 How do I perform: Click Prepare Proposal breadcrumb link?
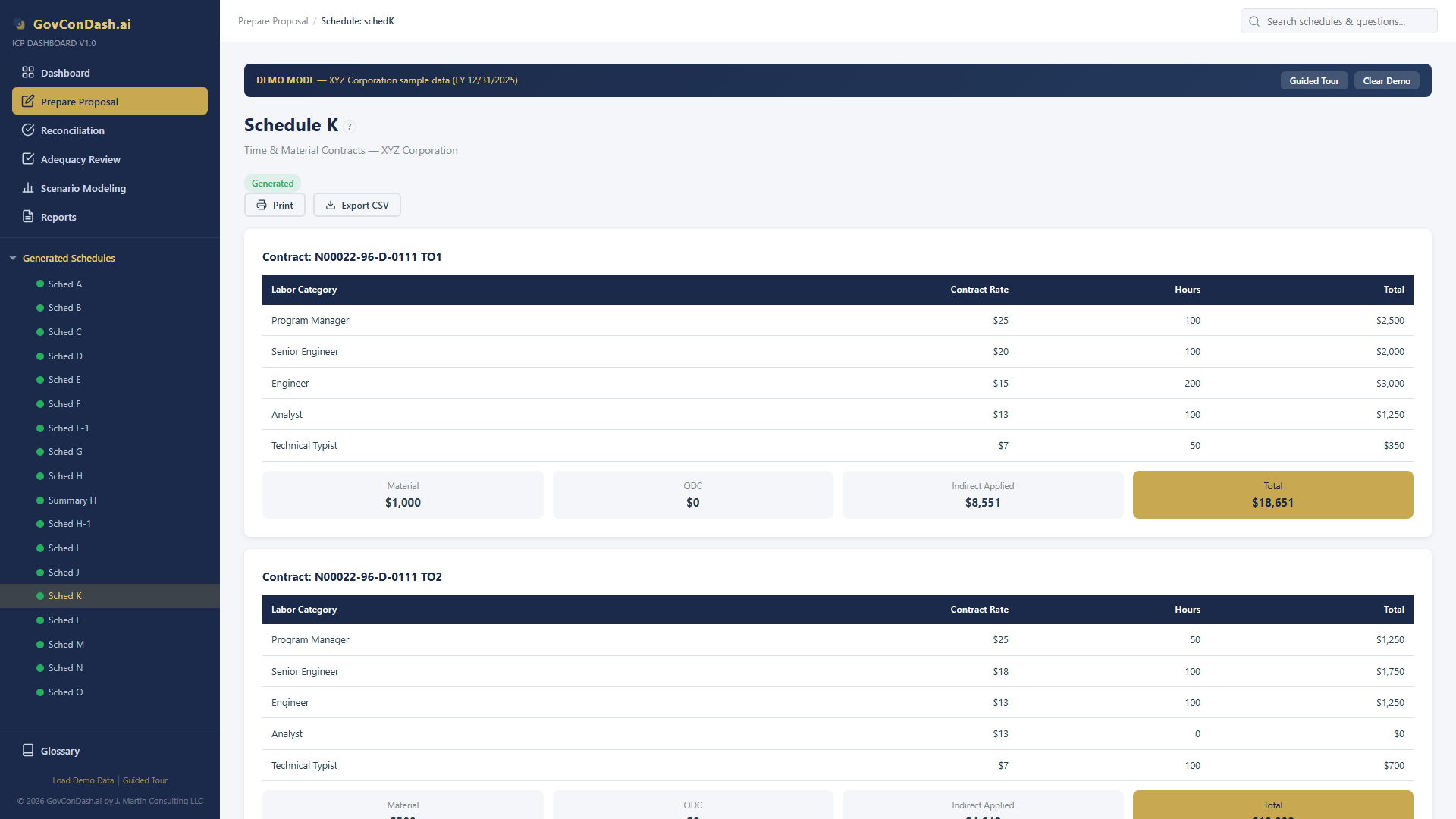273,21
